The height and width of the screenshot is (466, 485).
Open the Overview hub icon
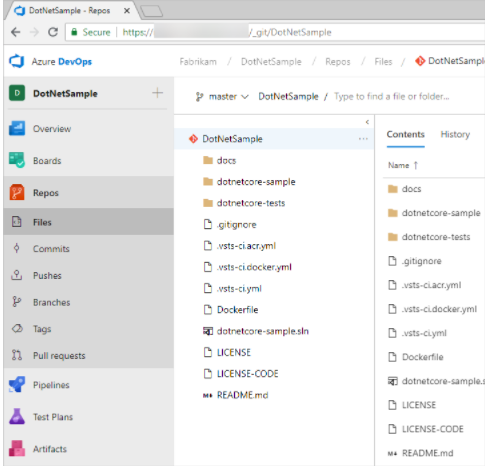click(x=17, y=129)
